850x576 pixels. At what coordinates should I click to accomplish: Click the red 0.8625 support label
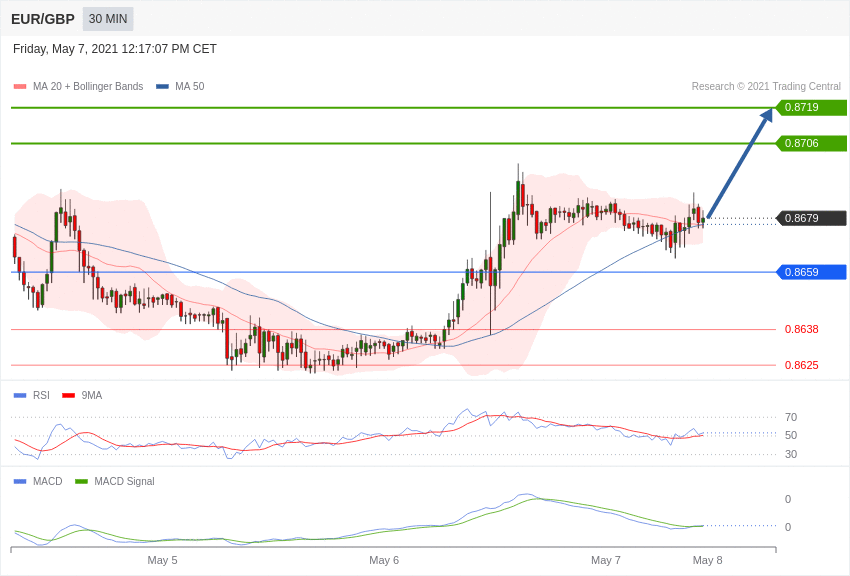point(802,365)
